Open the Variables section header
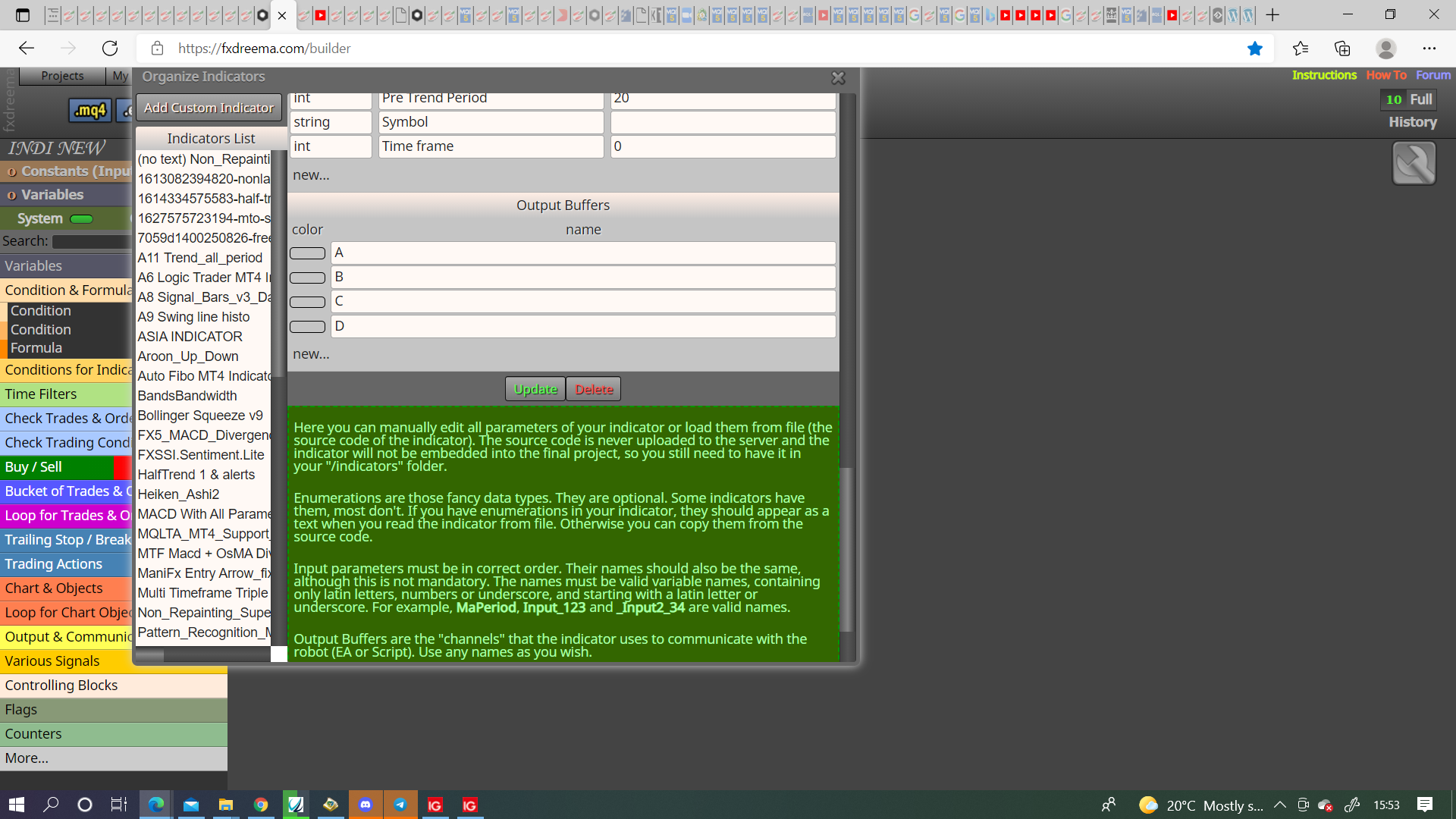This screenshot has width=1456, height=819. pyautogui.click(x=67, y=195)
